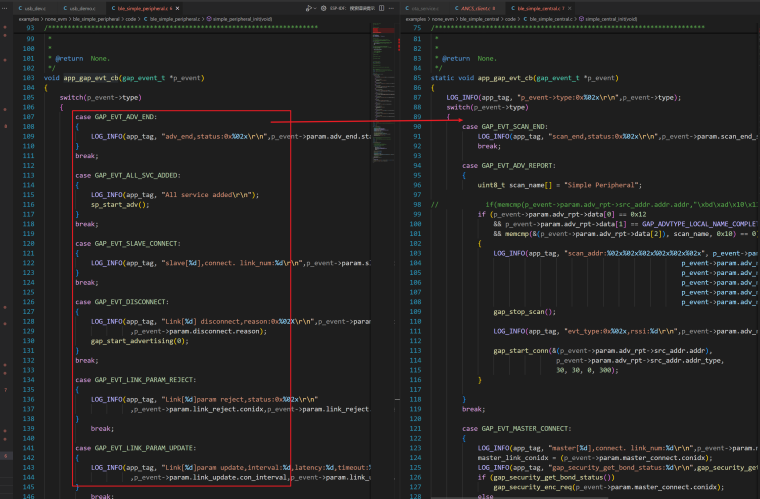760x499 pixels.
Task: Click 'case GAP_EVT_ALL_SVC_ADDED:' in left editor
Action: coord(127,175)
